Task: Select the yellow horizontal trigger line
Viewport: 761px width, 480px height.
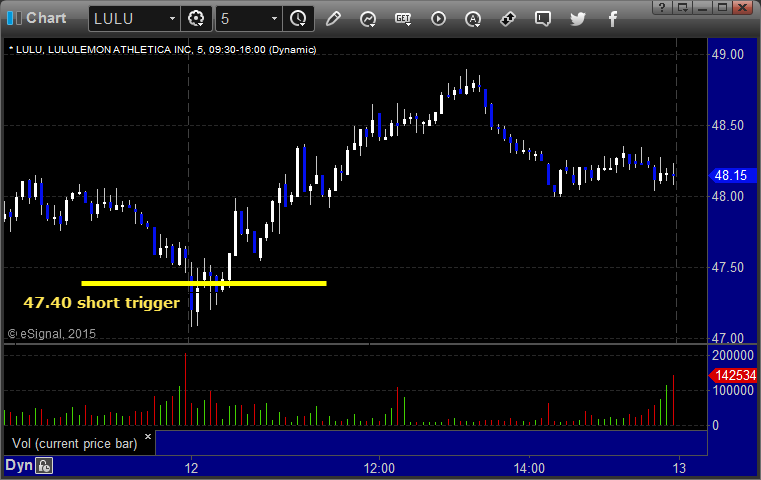Action: [204, 283]
